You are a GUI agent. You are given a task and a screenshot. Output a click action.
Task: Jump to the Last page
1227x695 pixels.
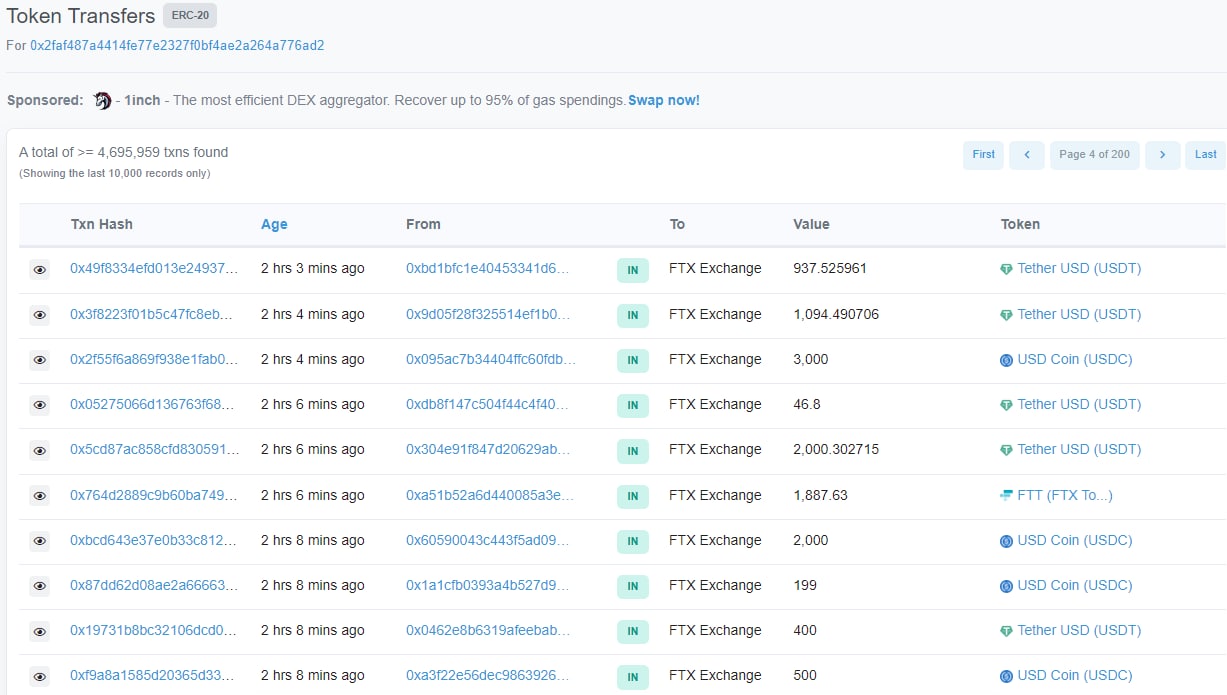click(x=1206, y=154)
